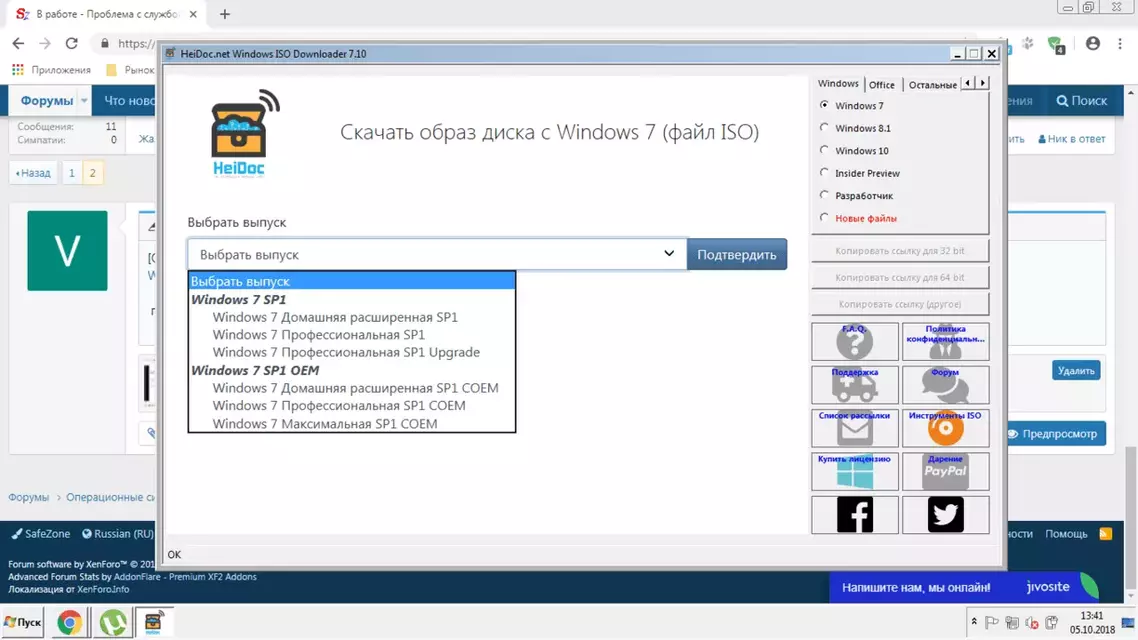Click Копировать ссылку для 32 bit
The image size is (1138, 640).
900,251
